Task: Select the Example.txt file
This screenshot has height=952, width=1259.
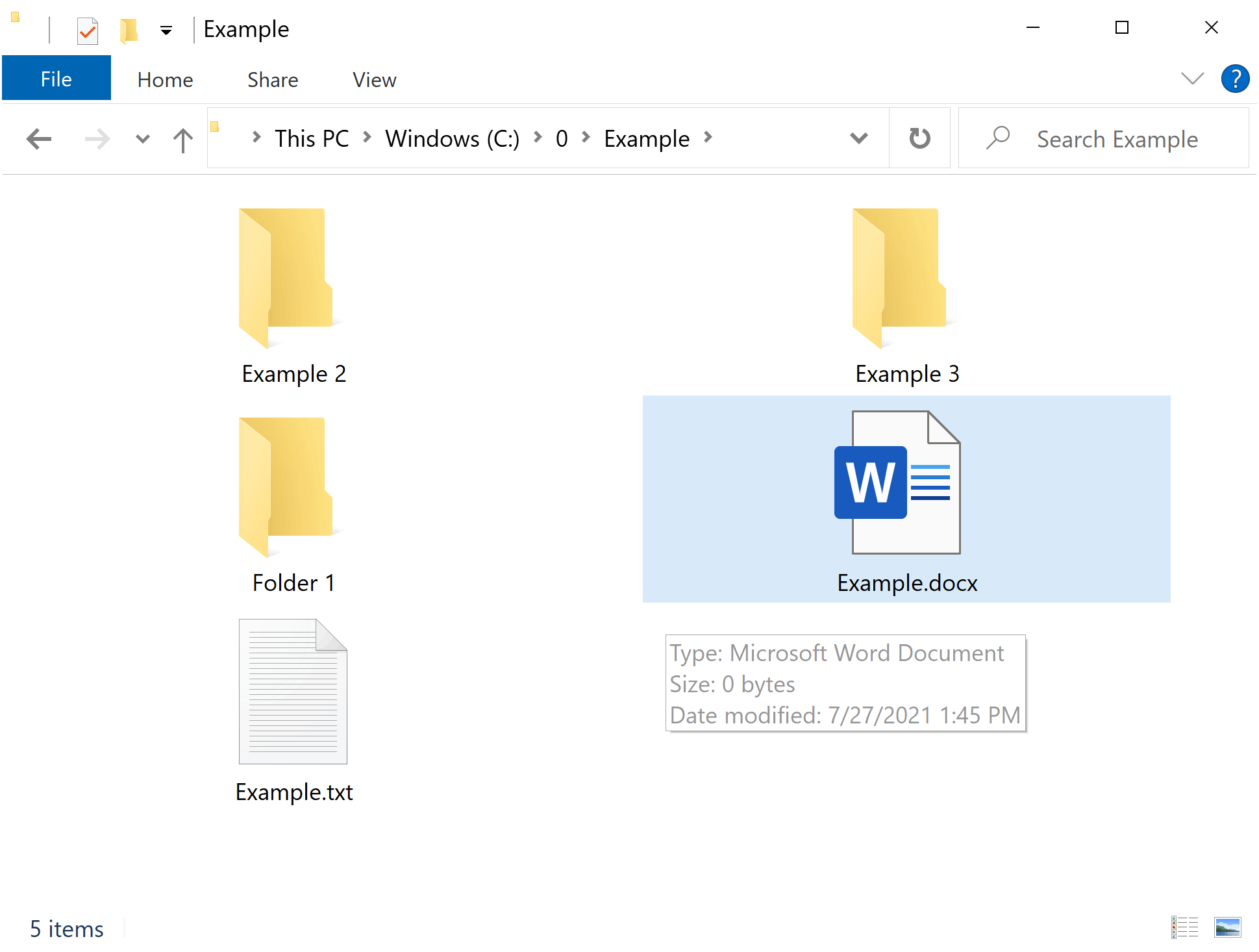Action: 293,692
